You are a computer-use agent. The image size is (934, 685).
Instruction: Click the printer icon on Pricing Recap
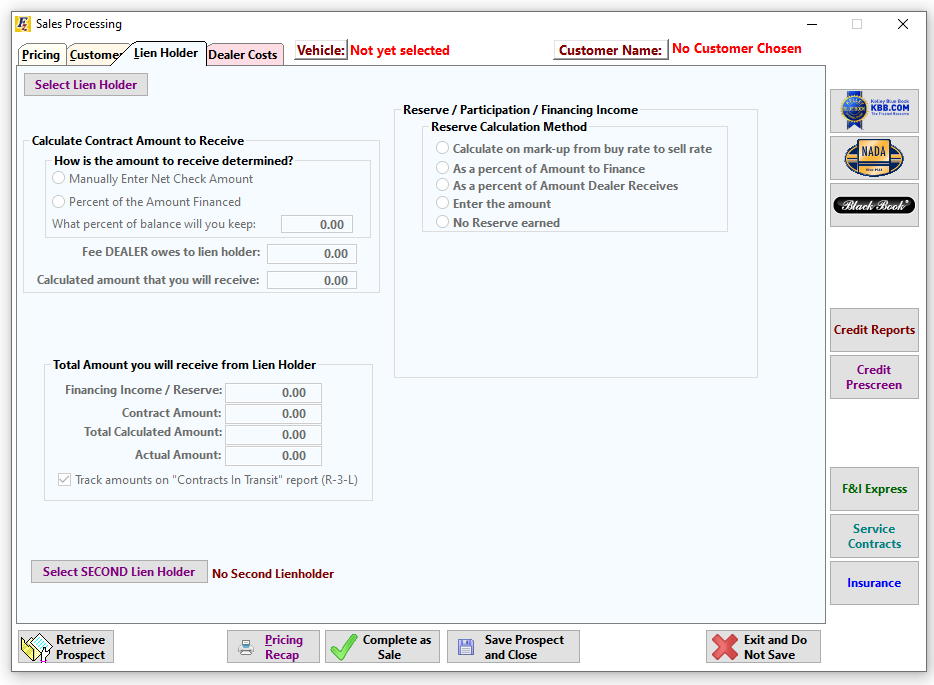(x=245, y=647)
